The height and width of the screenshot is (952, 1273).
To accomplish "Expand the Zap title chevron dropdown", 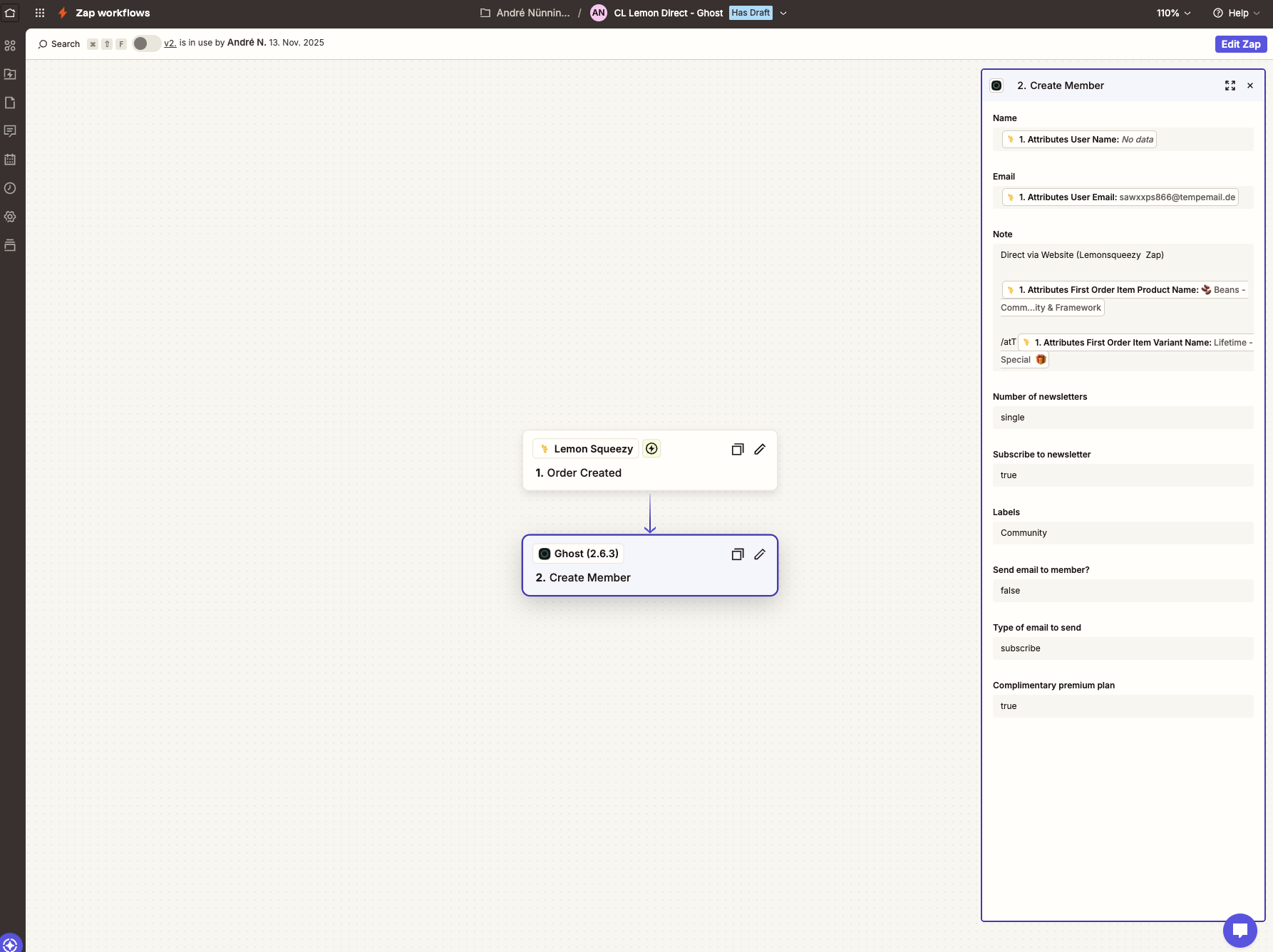I will click(x=783, y=13).
